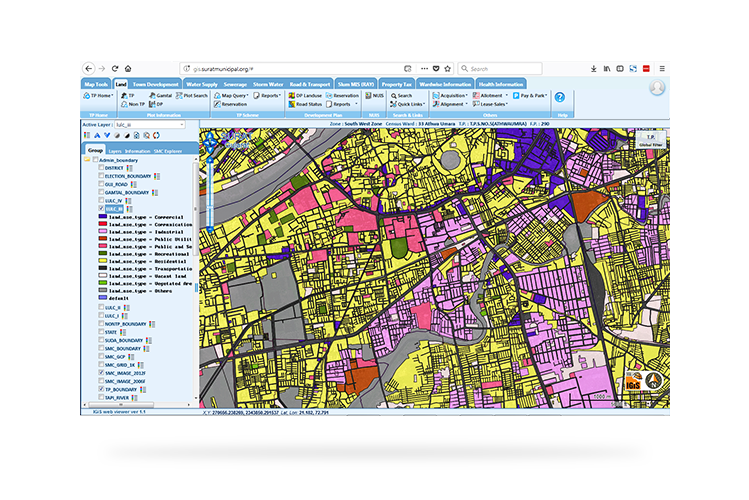Open the Property Tax tab
749x500 pixels.
click(x=396, y=84)
